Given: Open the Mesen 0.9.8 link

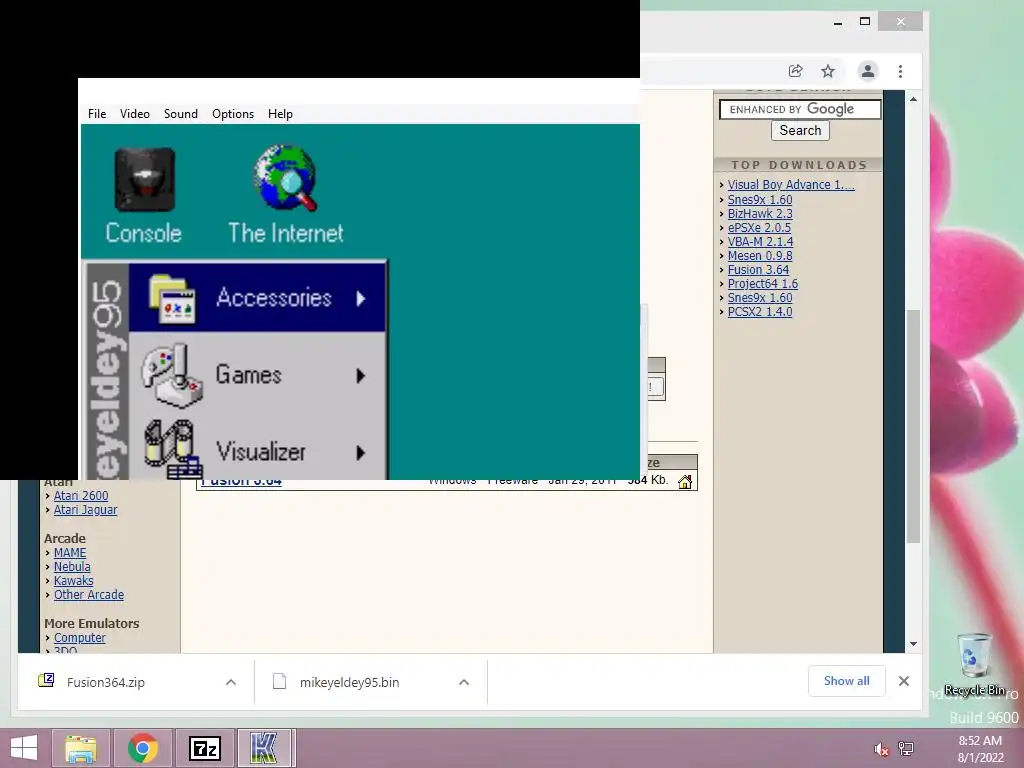Looking at the screenshot, I should tap(760, 255).
